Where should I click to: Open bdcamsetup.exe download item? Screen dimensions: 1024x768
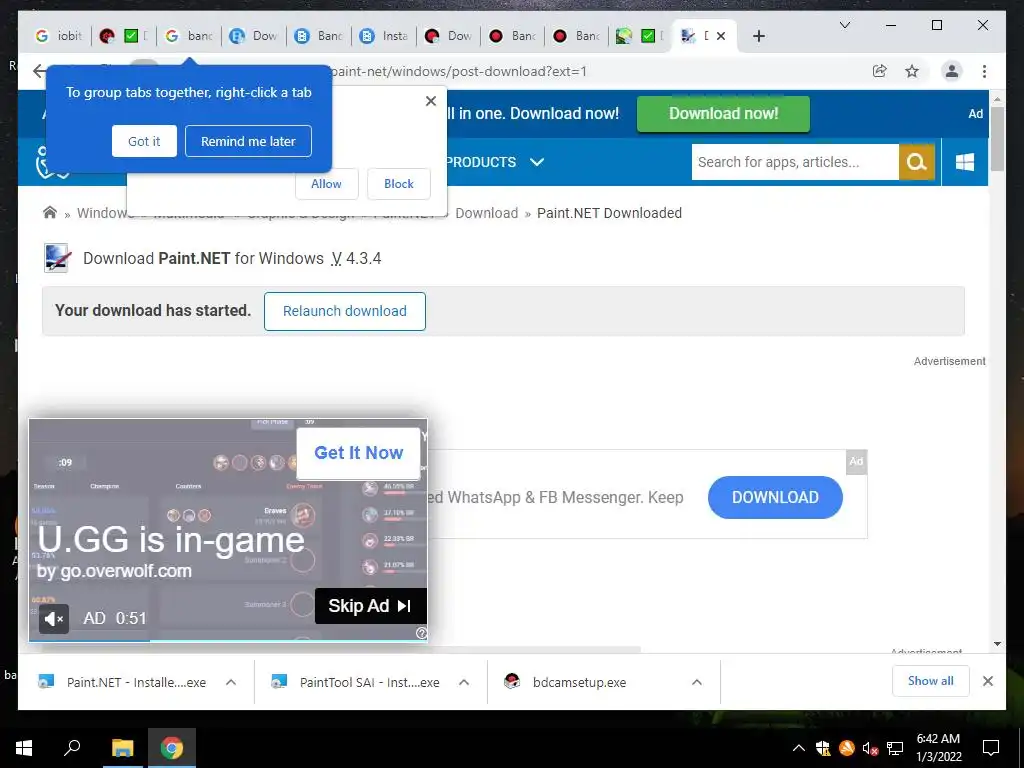click(566, 682)
